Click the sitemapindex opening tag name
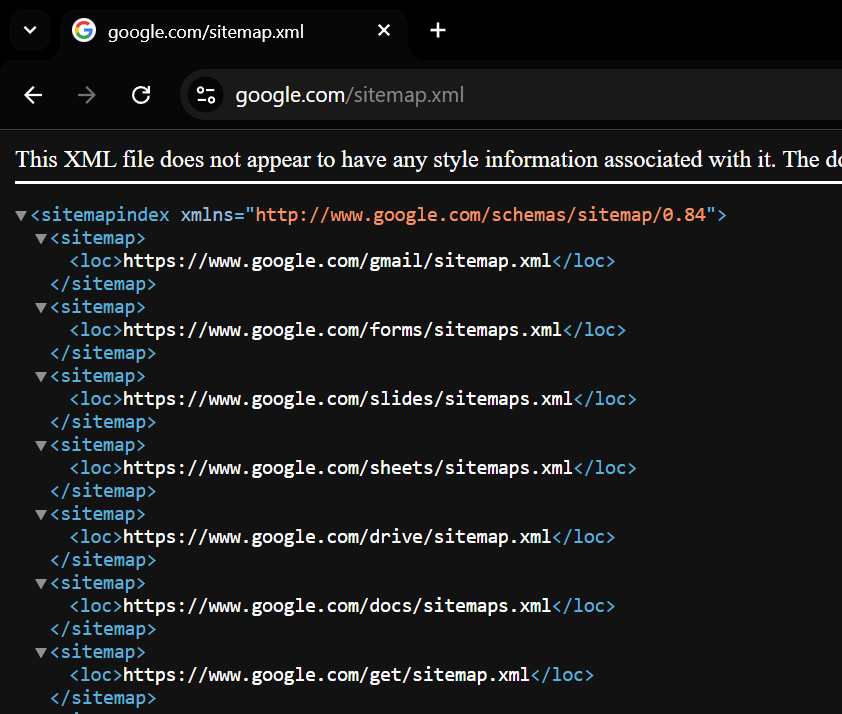842x714 pixels. [105, 215]
